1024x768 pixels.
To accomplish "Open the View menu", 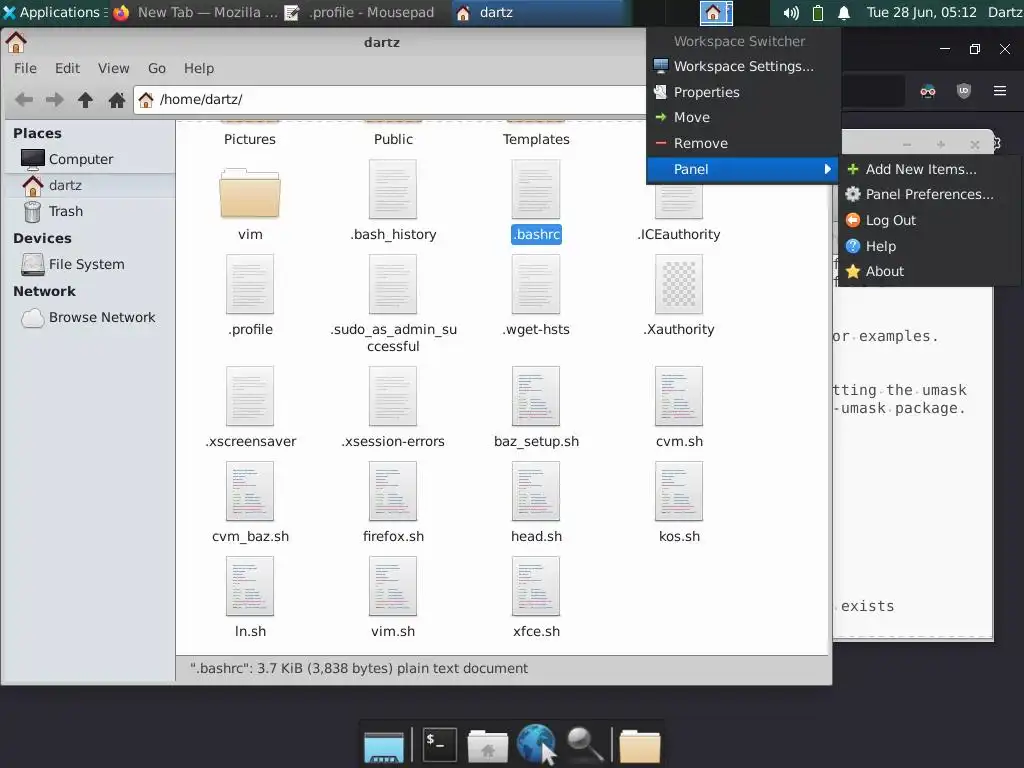I will 114,68.
